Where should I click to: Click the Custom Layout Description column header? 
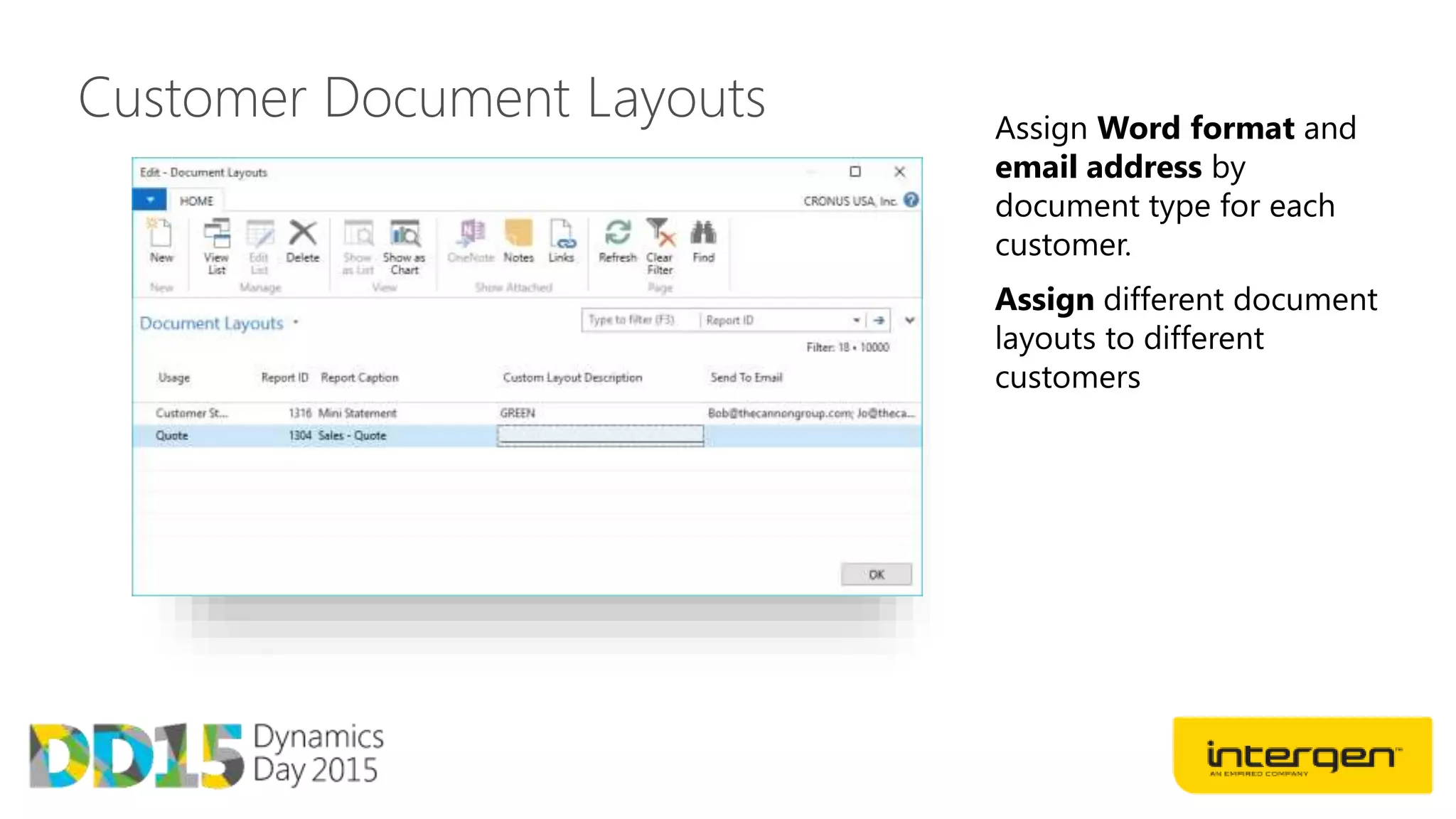point(572,378)
